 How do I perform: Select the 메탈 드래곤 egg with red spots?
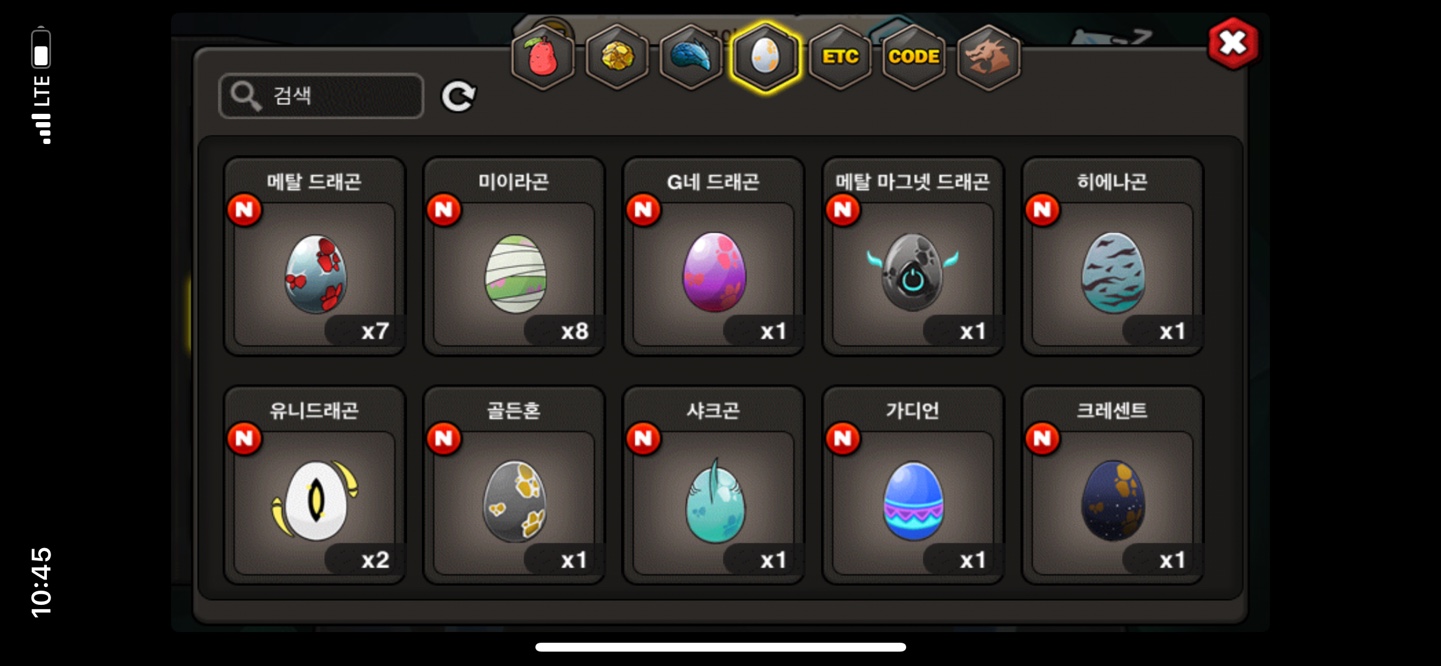tap(315, 257)
